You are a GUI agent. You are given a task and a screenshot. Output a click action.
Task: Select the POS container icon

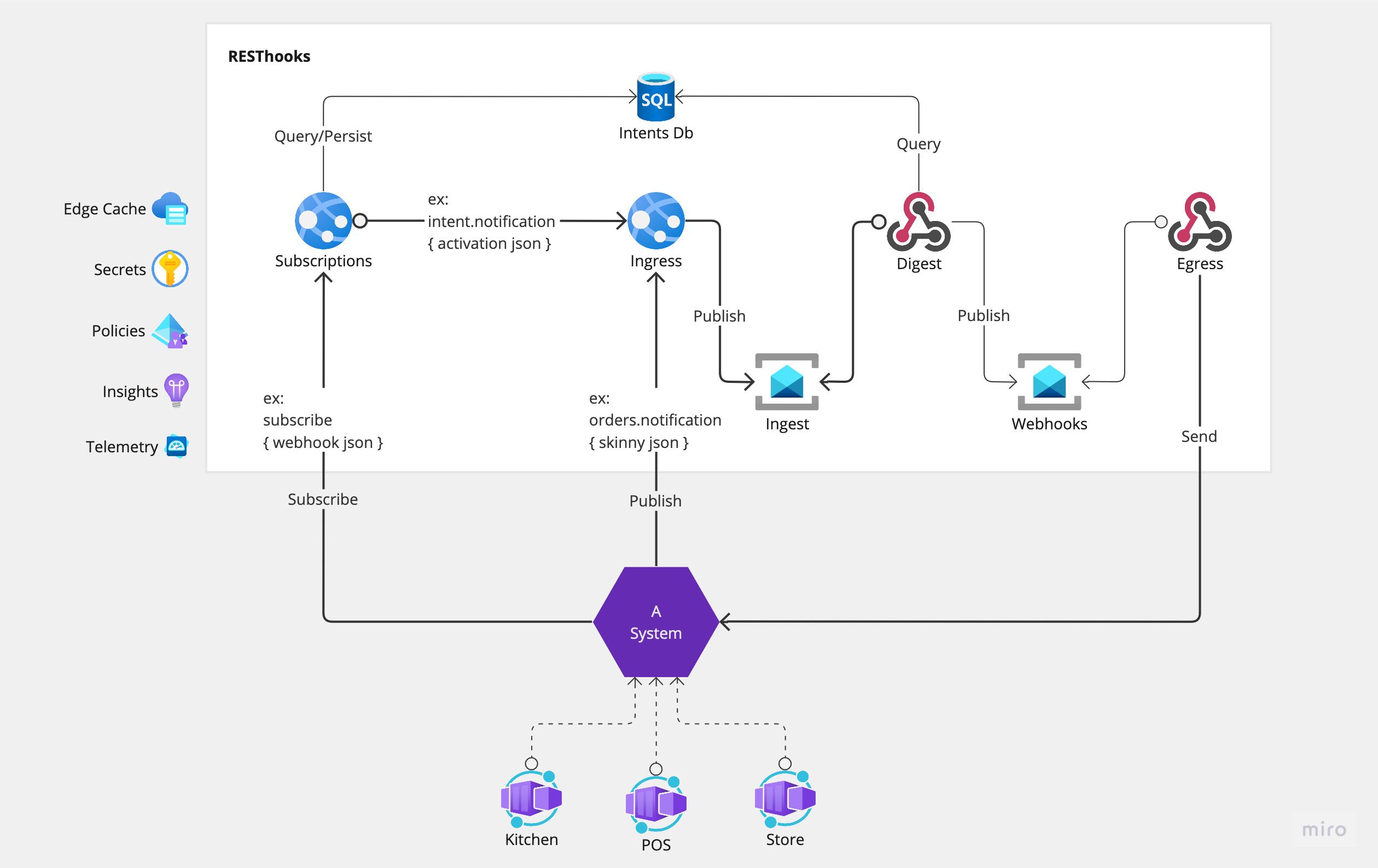(x=656, y=803)
